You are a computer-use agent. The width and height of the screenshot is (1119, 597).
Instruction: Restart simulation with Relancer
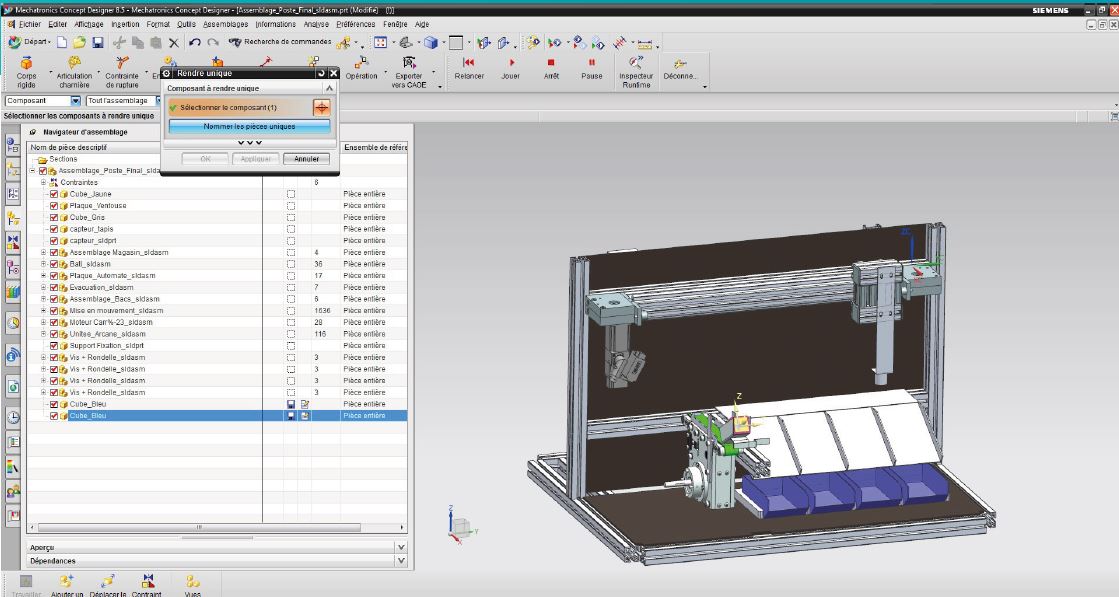point(469,68)
